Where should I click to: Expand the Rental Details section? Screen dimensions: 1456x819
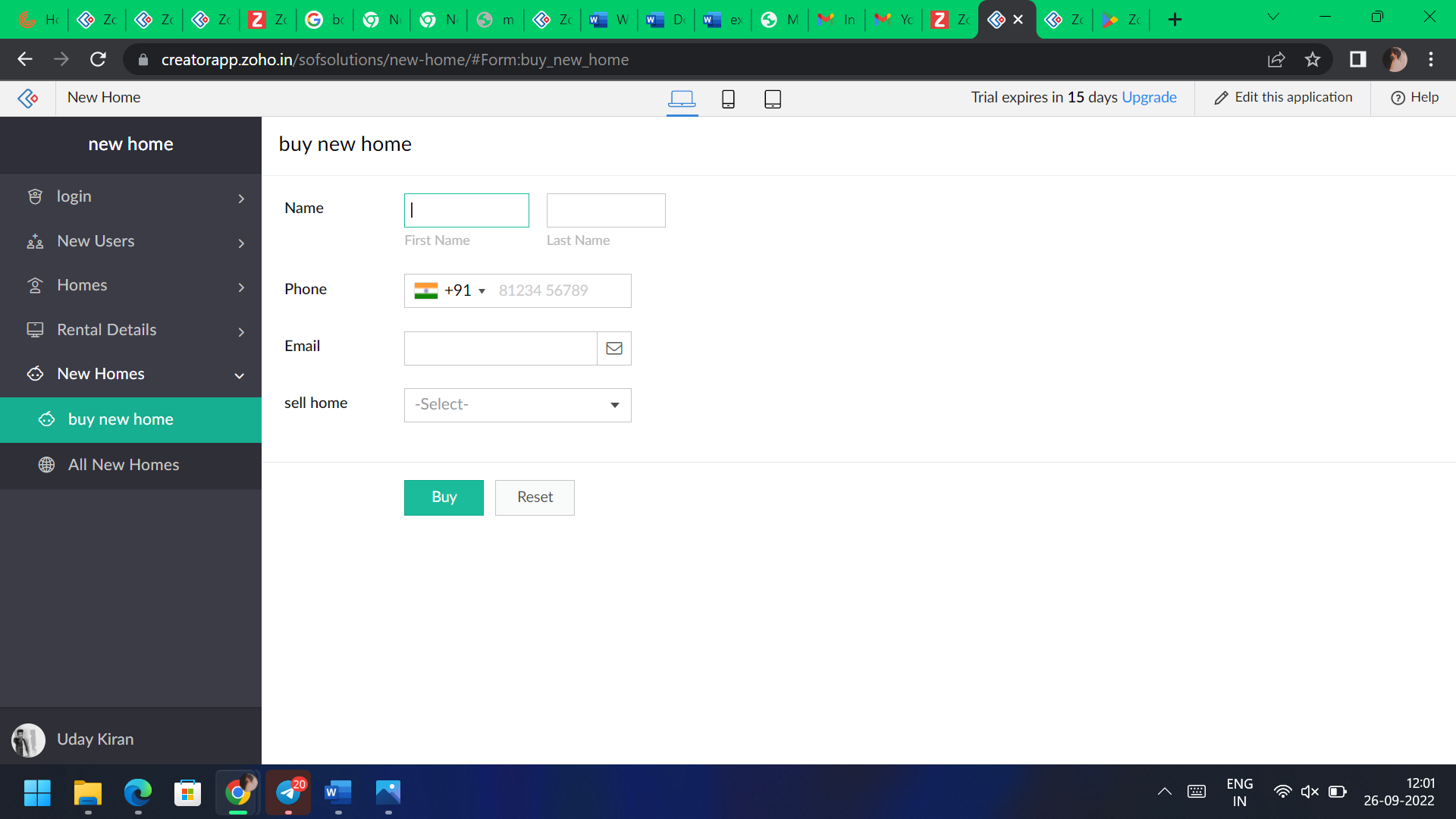tap(240, 332)
